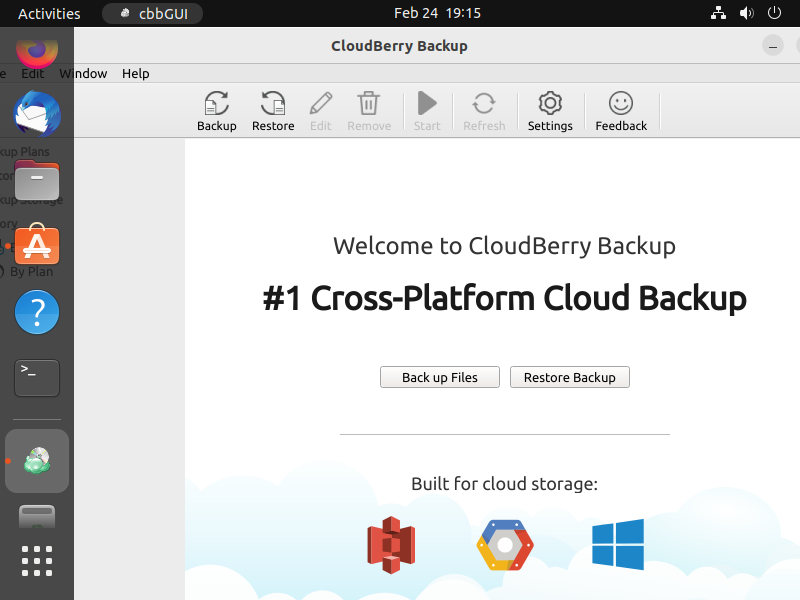Click the cbbGUI app menu in top bar

(x=153, y=13)
